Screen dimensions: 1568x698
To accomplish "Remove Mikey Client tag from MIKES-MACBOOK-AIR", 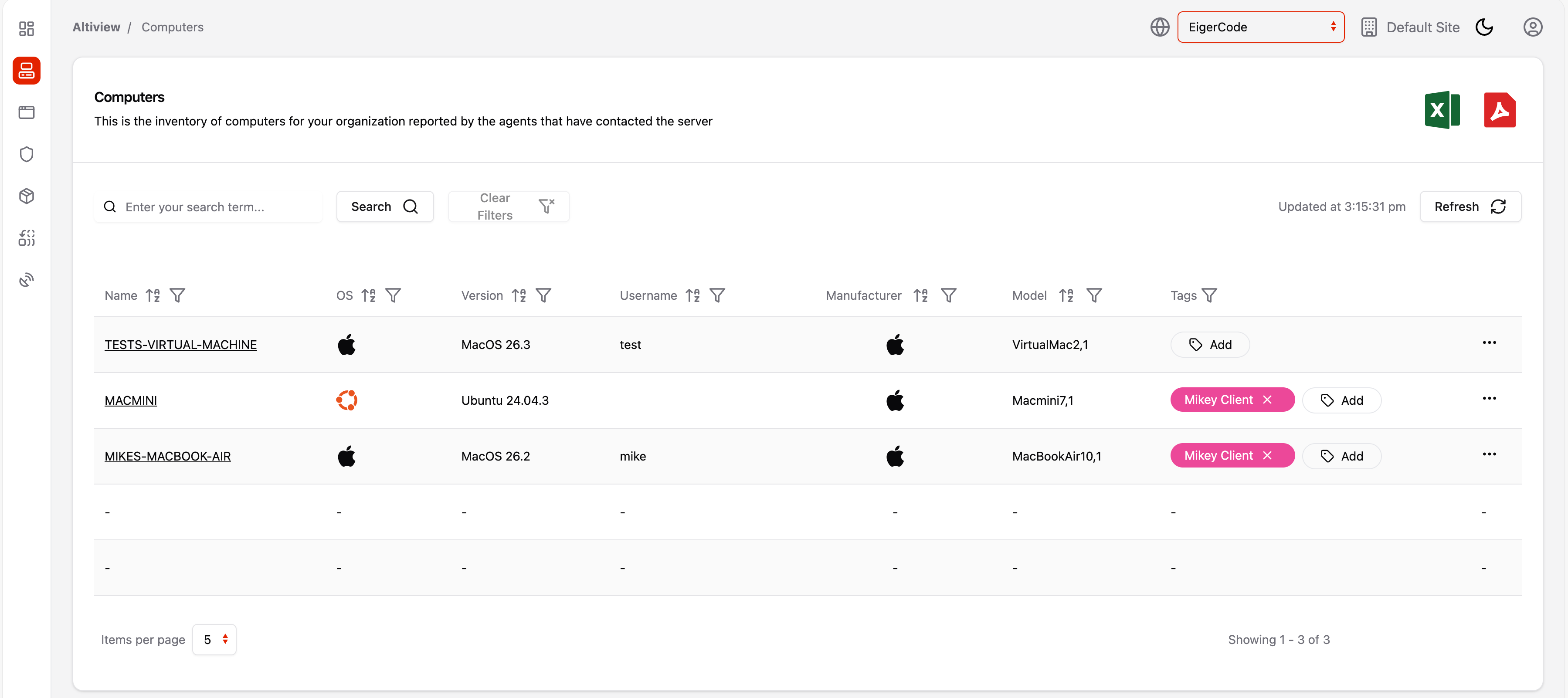I will 1267,456.
